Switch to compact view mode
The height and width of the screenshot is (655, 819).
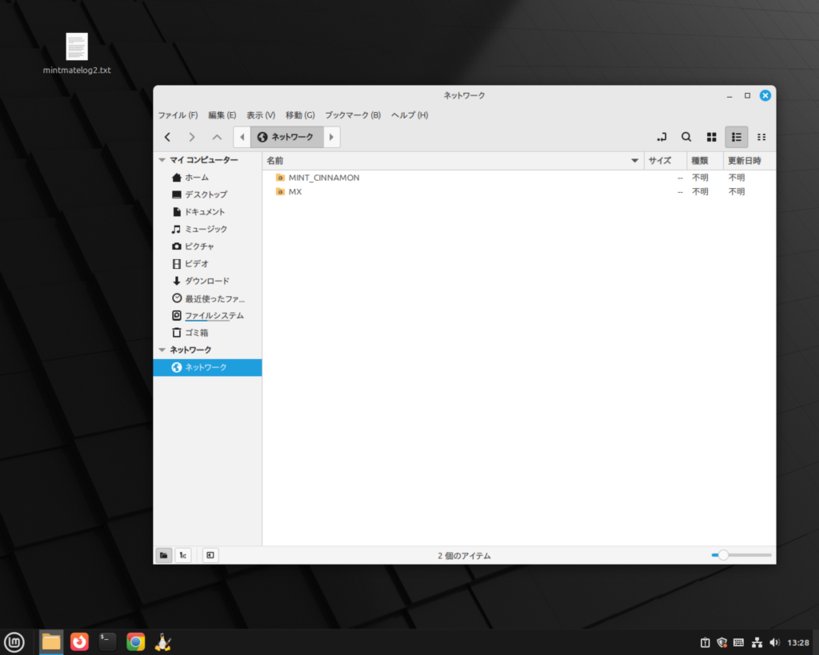(x=761, y=137)
